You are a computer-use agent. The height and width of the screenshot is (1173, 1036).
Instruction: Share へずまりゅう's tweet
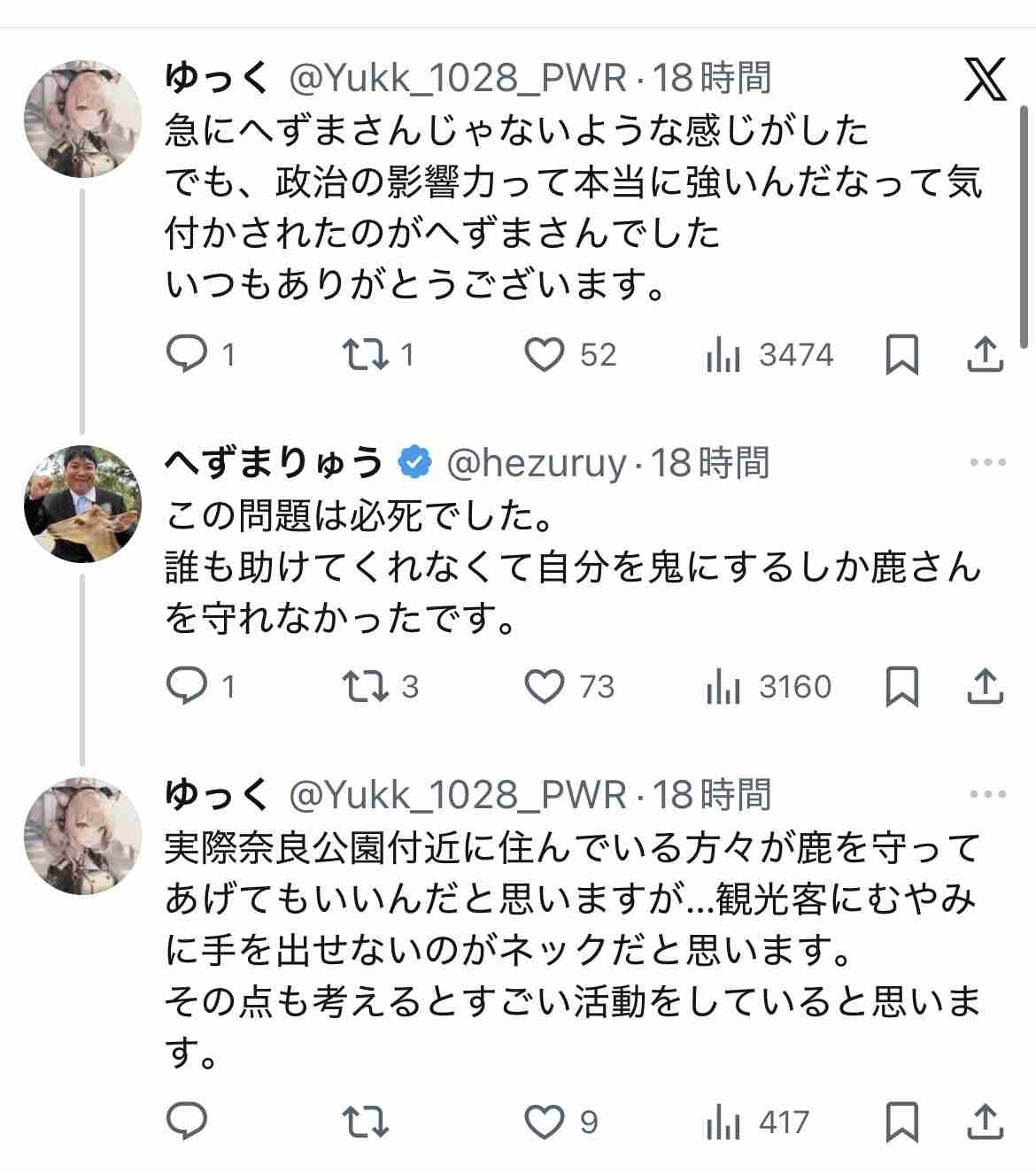[985, 687]
